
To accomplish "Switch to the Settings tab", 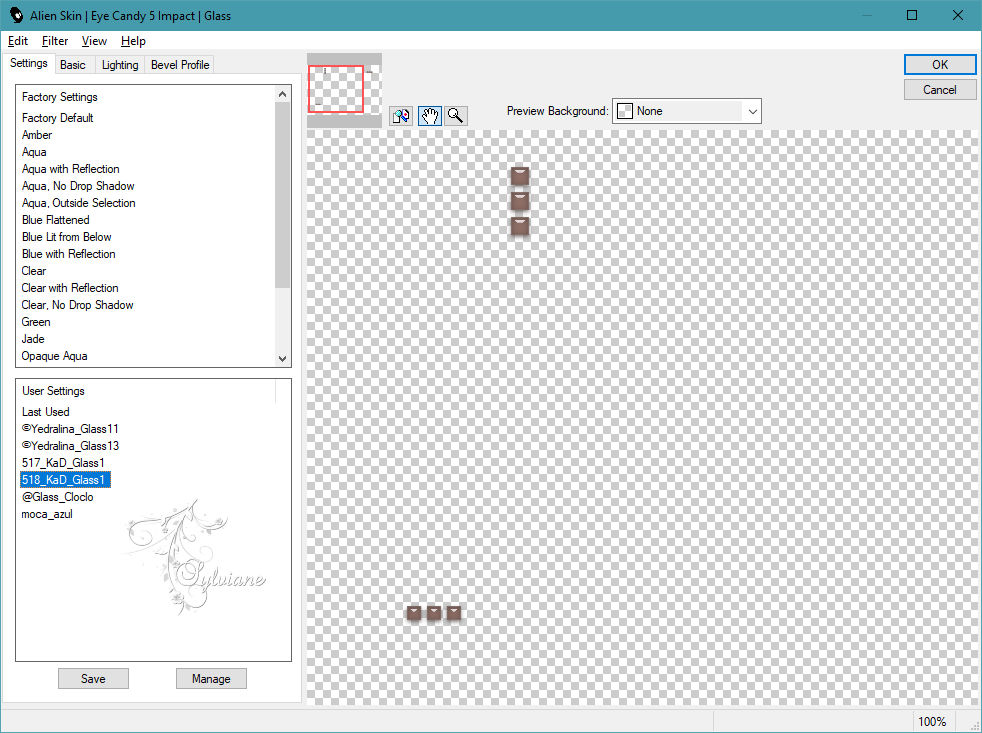I will pyautogui.click(x=29, y=63).
